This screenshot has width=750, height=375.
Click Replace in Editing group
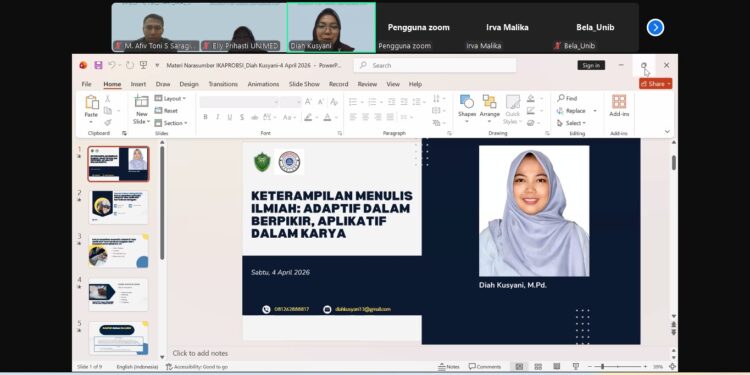coord(571,110)
